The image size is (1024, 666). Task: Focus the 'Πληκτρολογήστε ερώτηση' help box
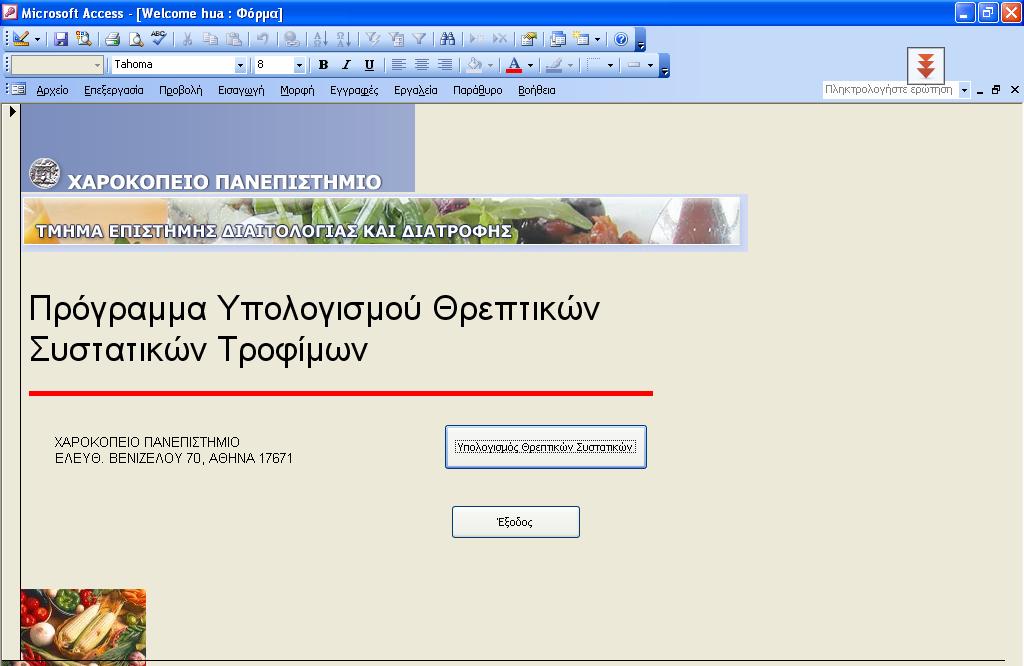[x=890, y=90]
